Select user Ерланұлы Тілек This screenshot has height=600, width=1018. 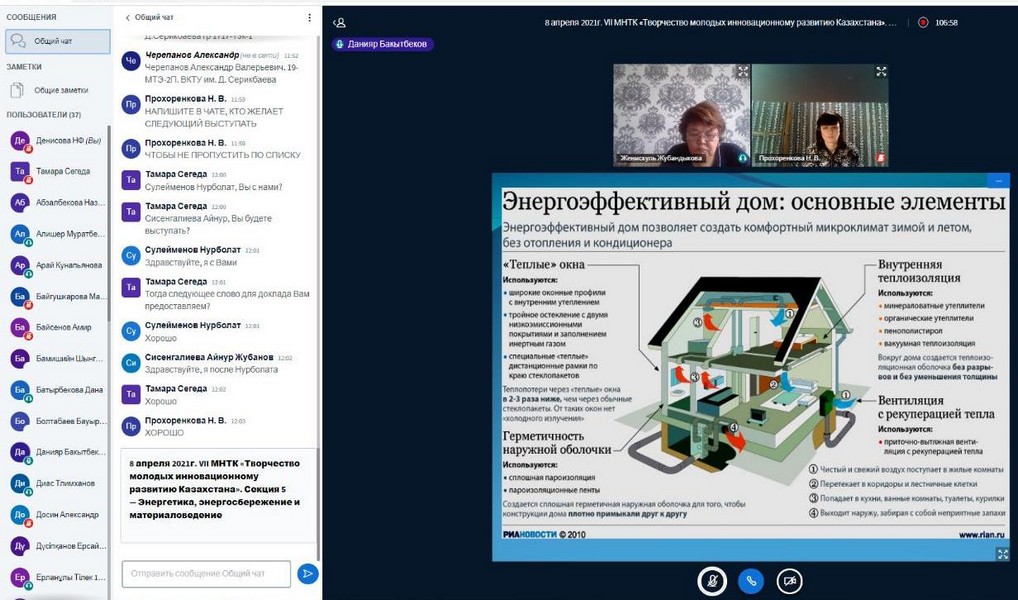[x=56, y=577]
